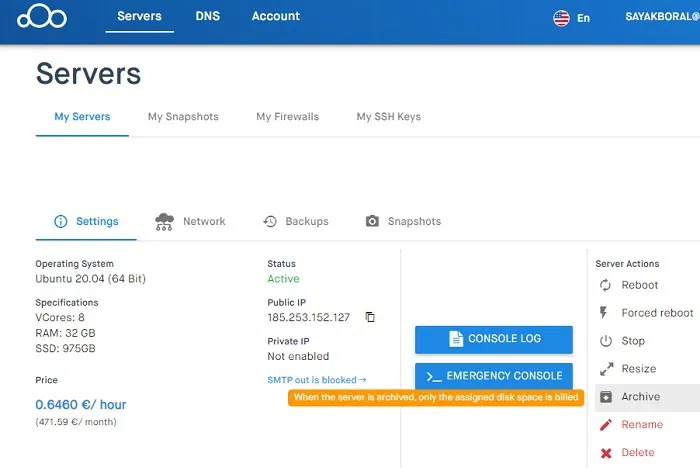Click the document icon on Console Log
This screenshot has height=474, width=700.
[x=455, y=339]
